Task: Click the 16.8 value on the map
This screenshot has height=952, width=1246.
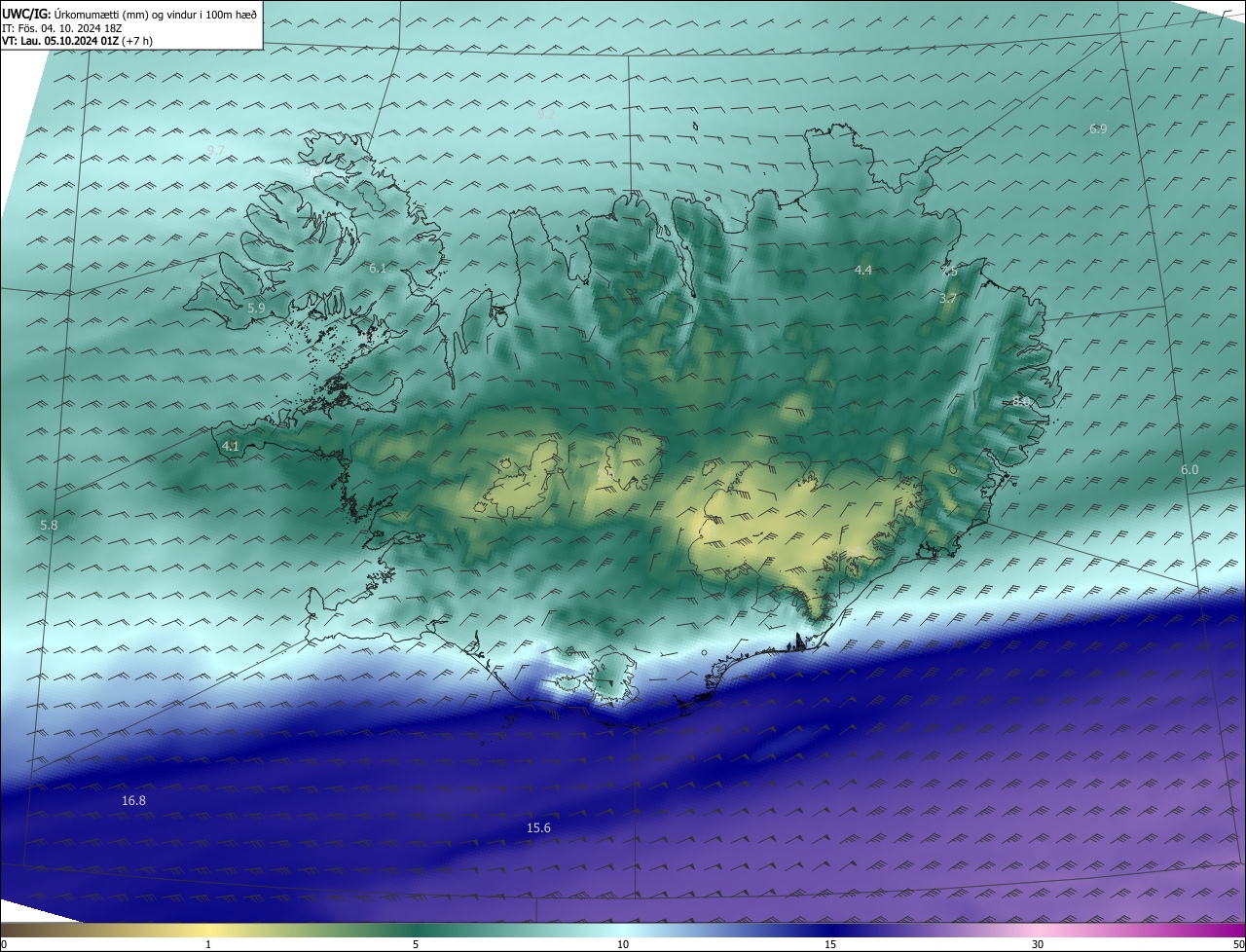Action: pos(133,801)
